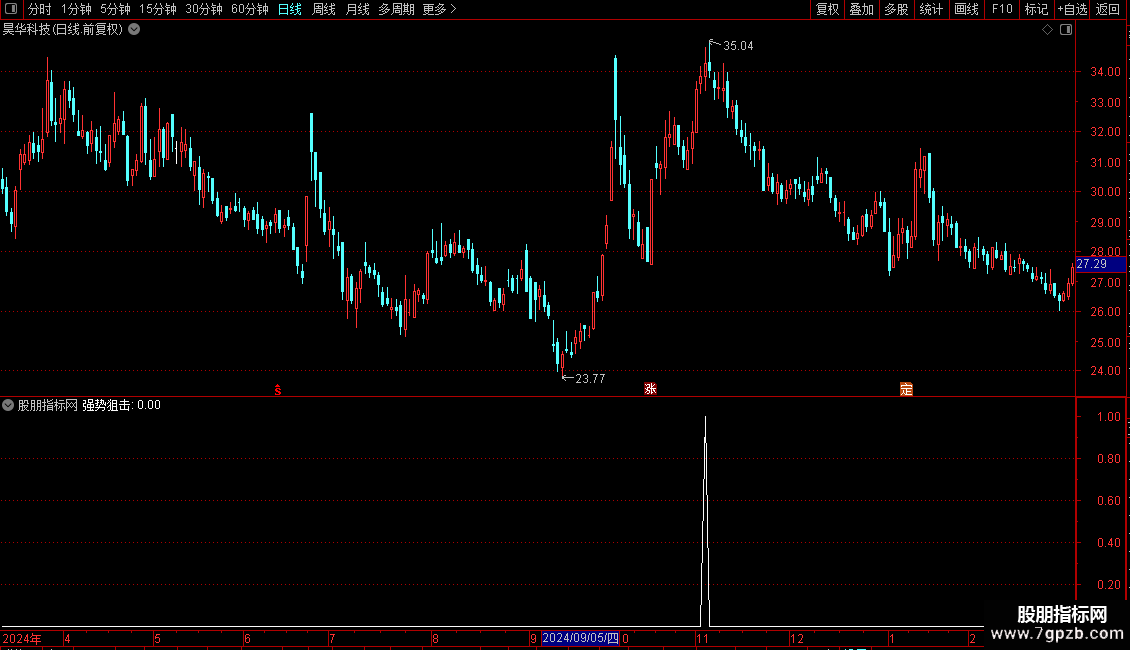Open the 画线 drawing tools

click(966, 9)
